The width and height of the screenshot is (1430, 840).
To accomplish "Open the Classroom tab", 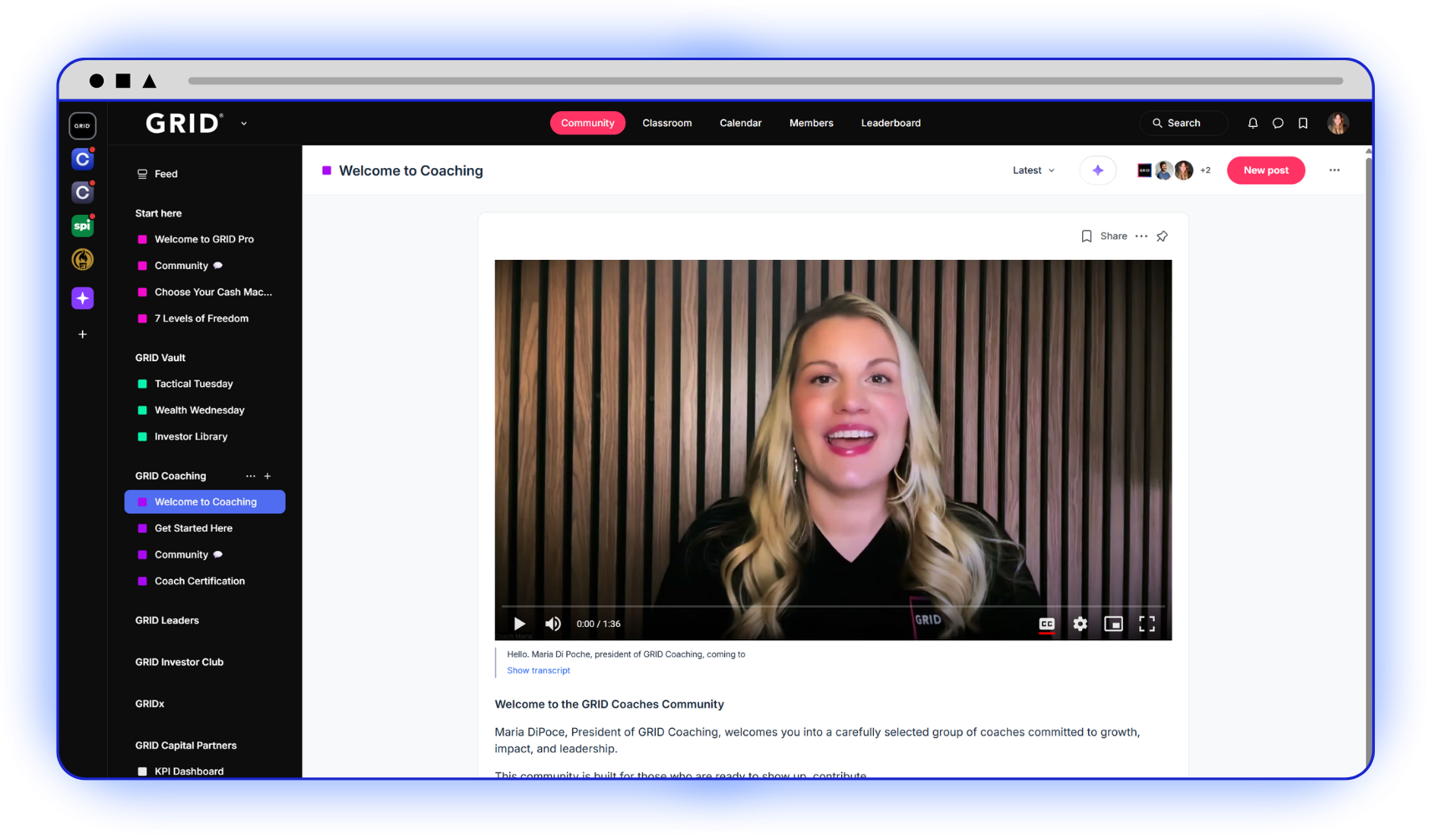I will 667,123.
